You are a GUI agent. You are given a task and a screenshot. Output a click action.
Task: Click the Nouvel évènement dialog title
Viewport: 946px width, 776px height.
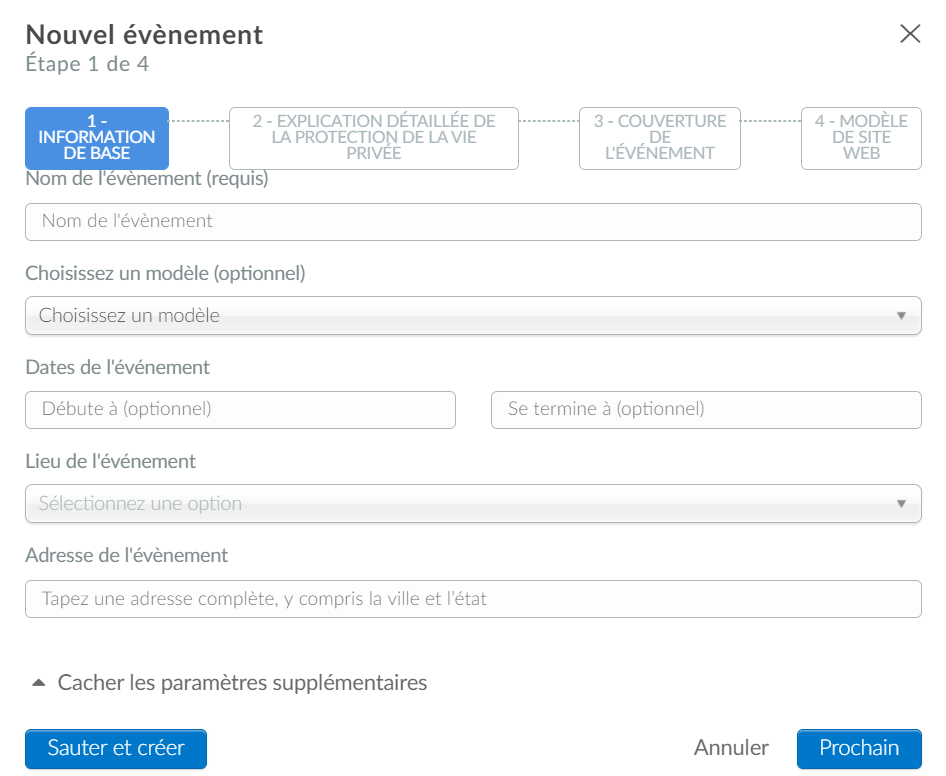[144, 34]
